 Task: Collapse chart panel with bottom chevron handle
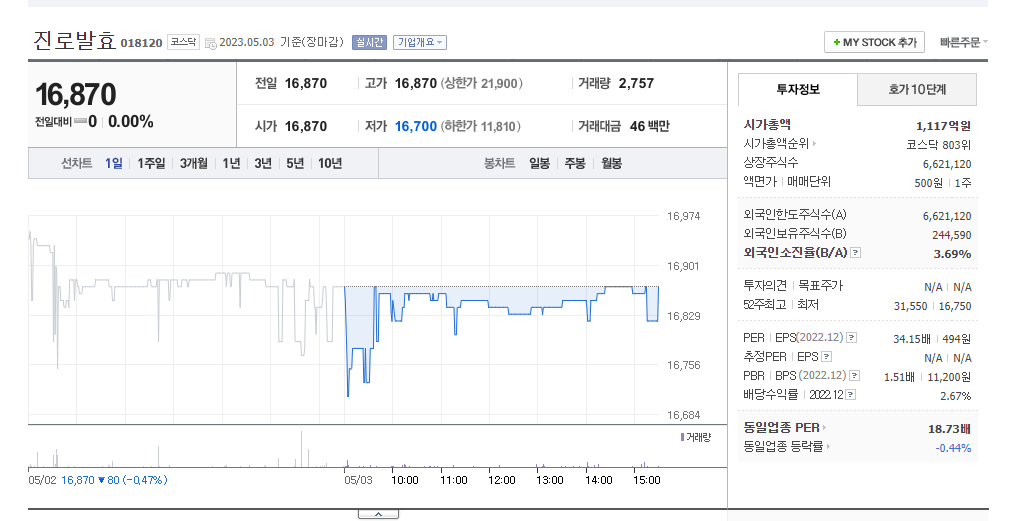point(378,514)
